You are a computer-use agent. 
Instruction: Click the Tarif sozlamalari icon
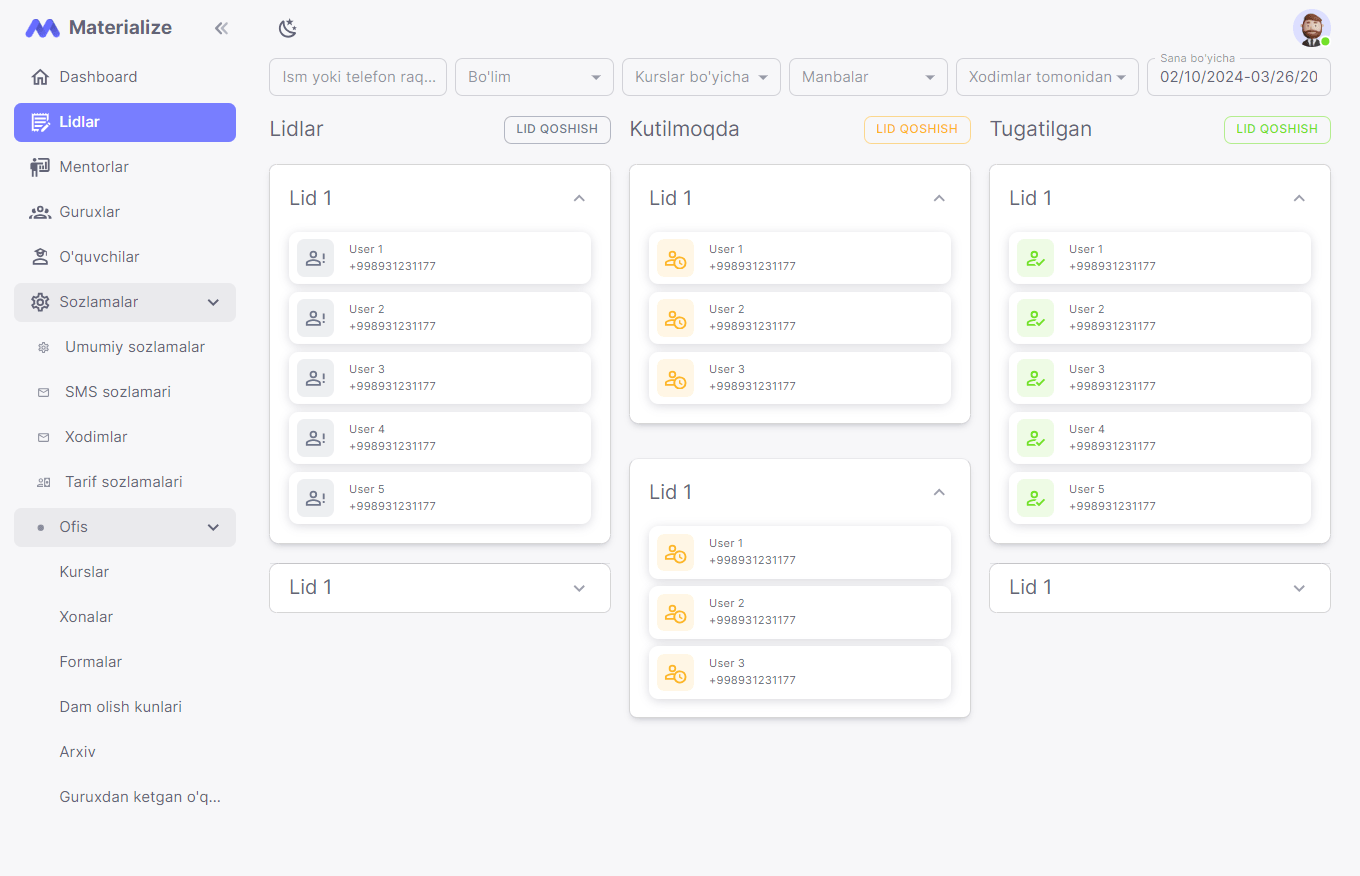click(x=43, y=482)
